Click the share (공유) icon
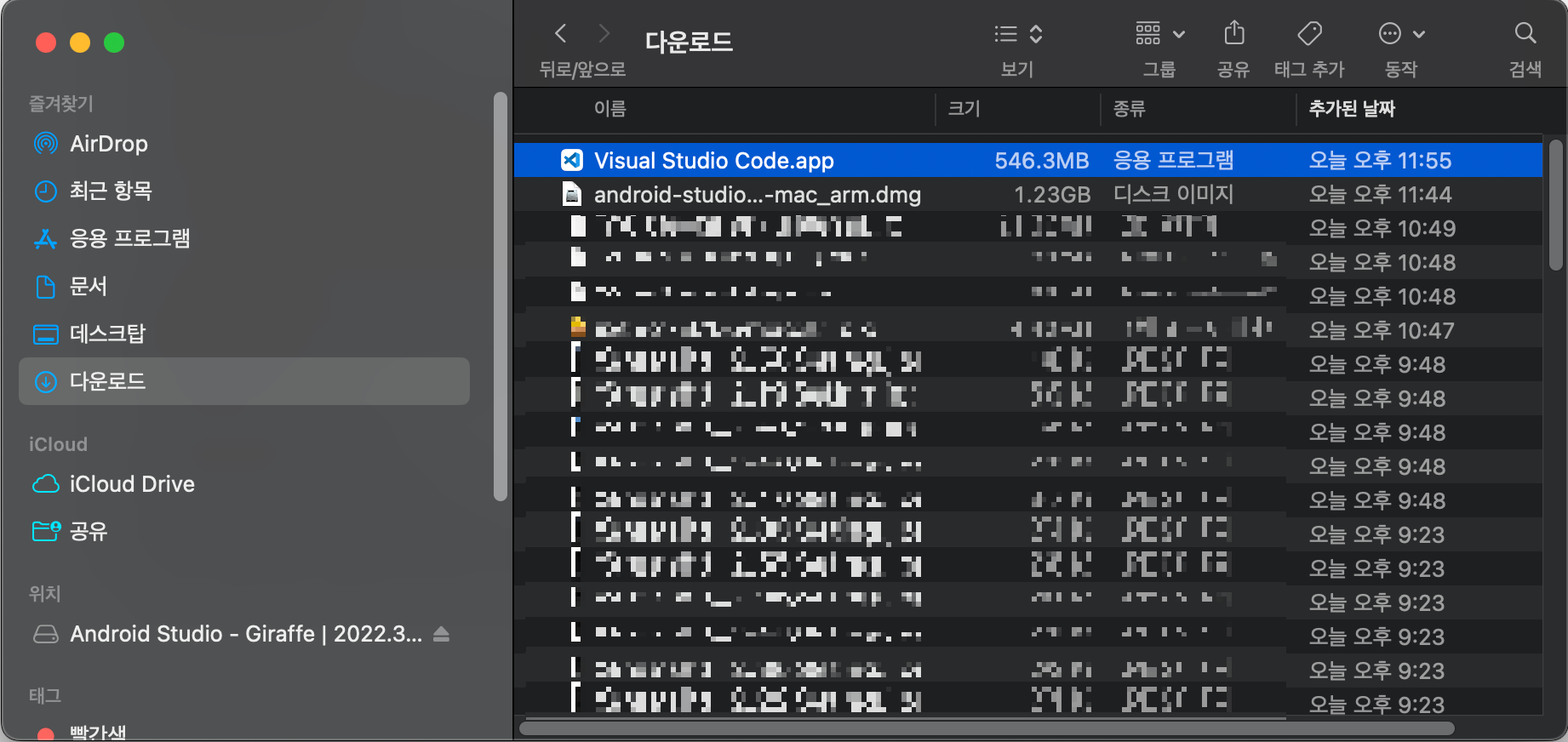The width and height of the screenshot is (1568, 742). [x=1234, y=34]
